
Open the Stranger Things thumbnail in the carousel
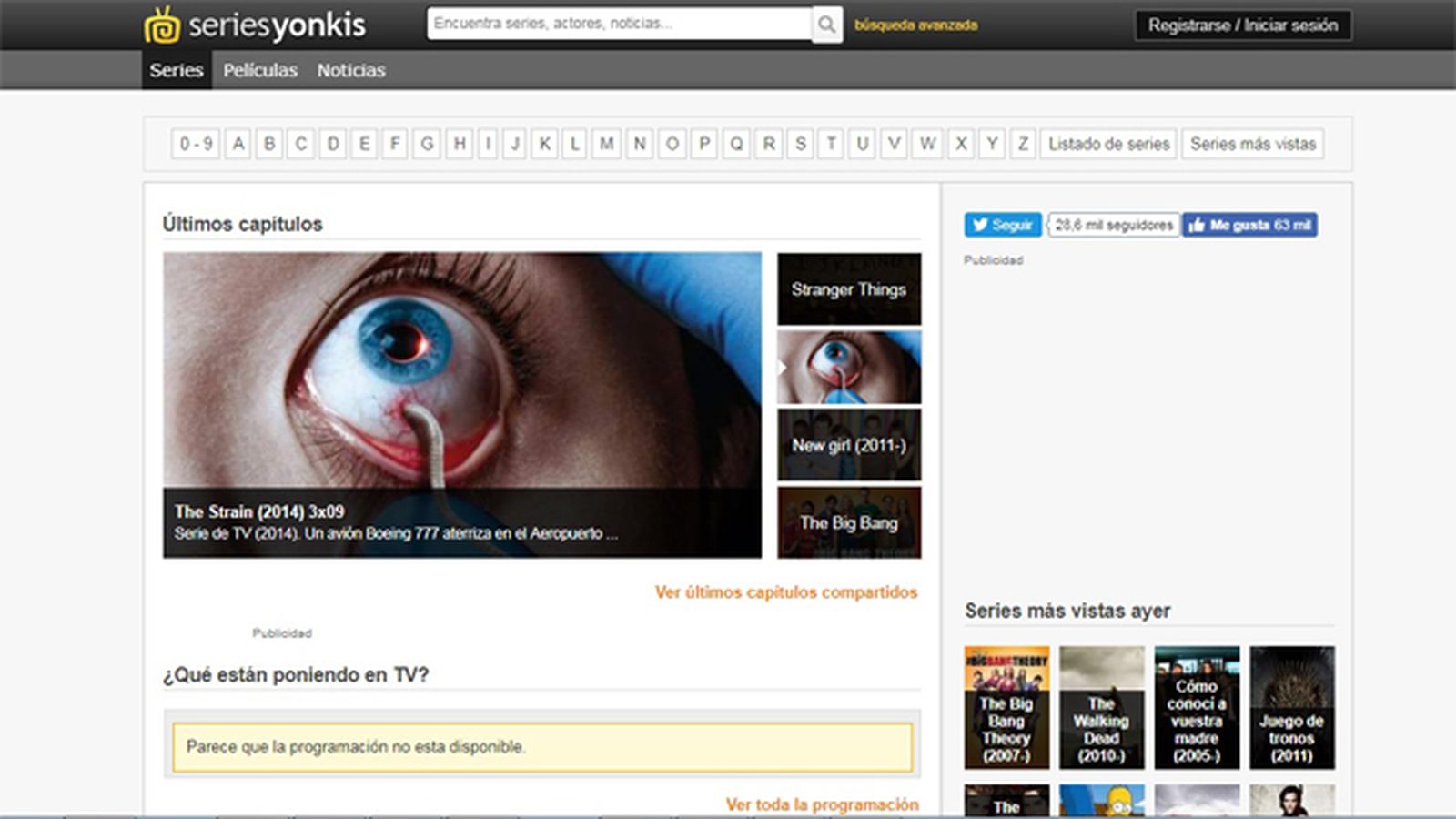(848, 289)
